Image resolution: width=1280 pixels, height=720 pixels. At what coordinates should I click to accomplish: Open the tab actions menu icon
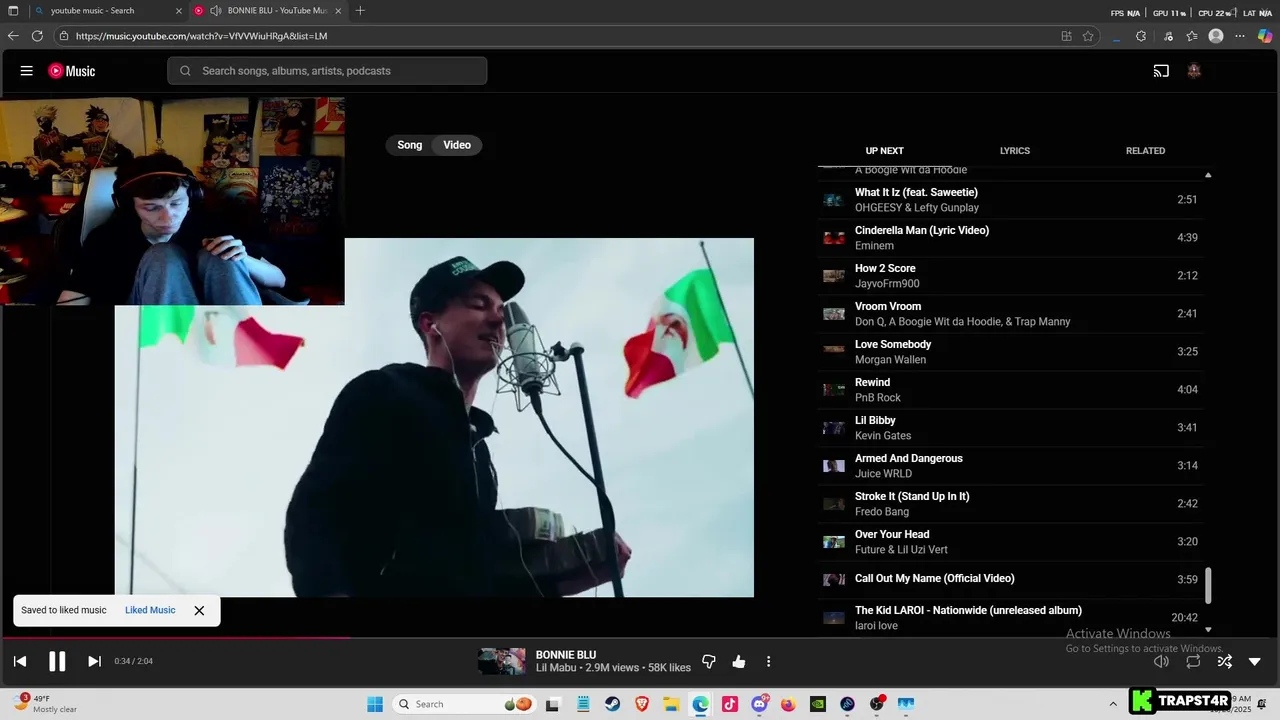(x=13, y=11)
